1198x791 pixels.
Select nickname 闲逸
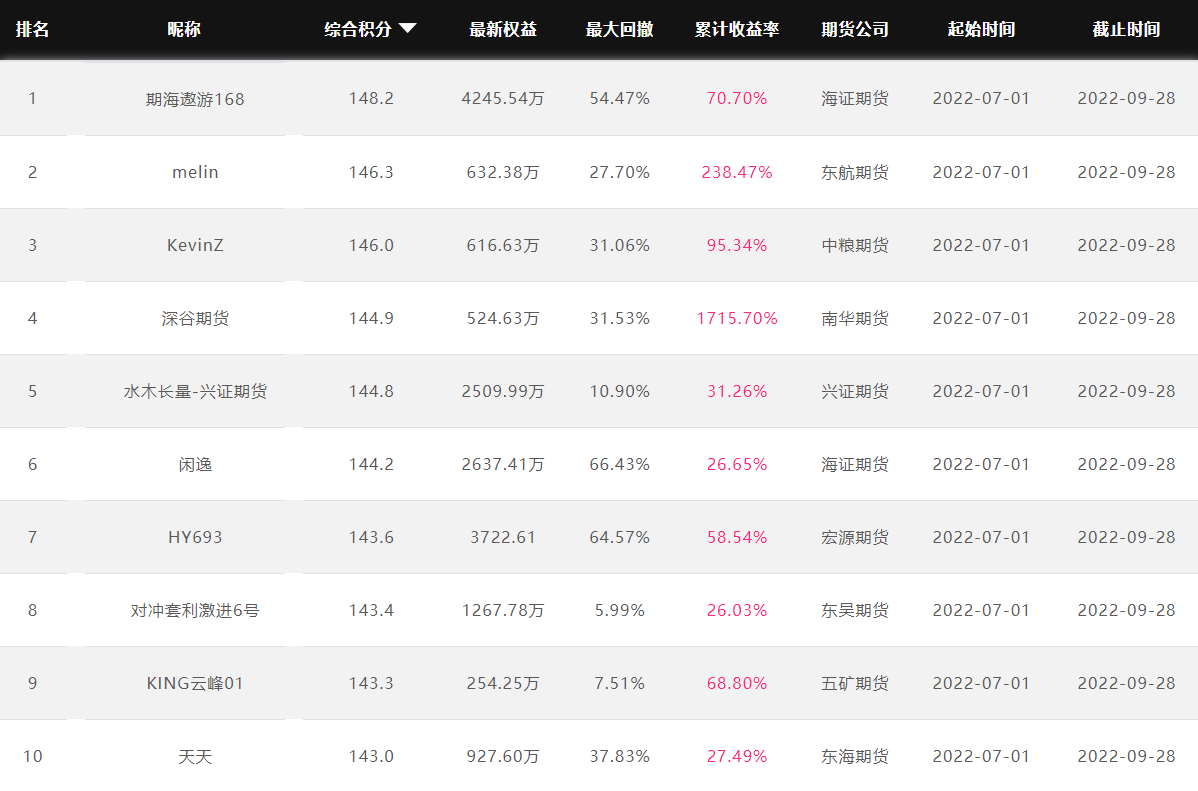(195, 464)
